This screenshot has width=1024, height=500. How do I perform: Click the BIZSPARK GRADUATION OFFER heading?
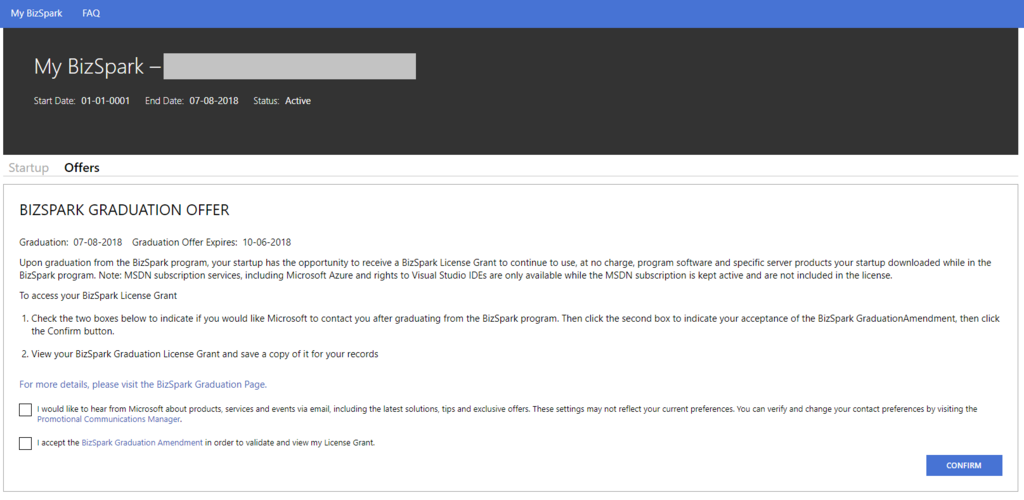[x=124, y=210]
